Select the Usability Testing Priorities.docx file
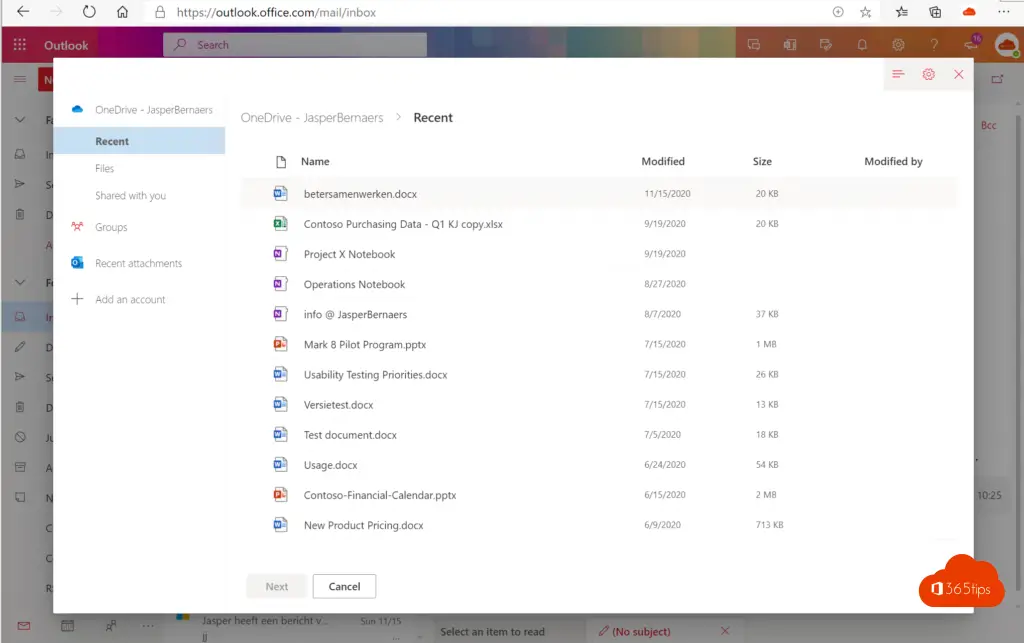1024x643 pixels. 375,375
